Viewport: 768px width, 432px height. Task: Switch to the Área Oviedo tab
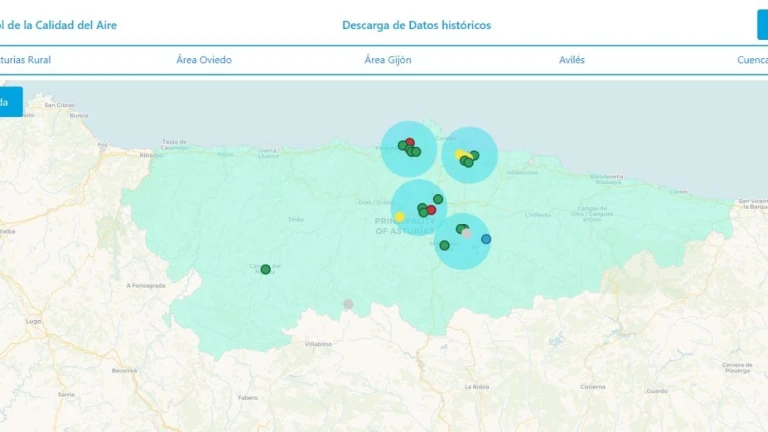[204, 60]
